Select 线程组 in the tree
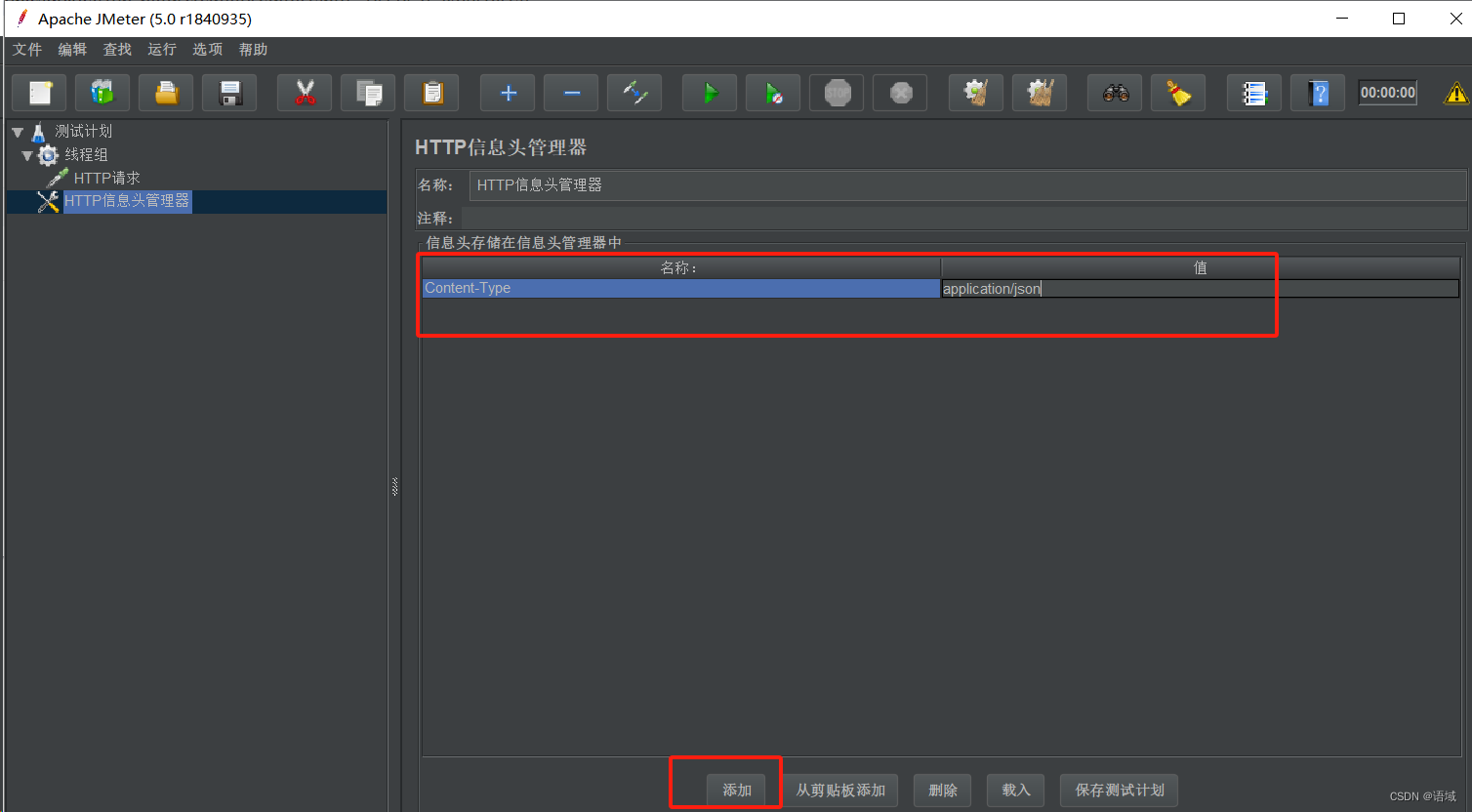This screenshot has height=812, width=1472. click(86, 154)
